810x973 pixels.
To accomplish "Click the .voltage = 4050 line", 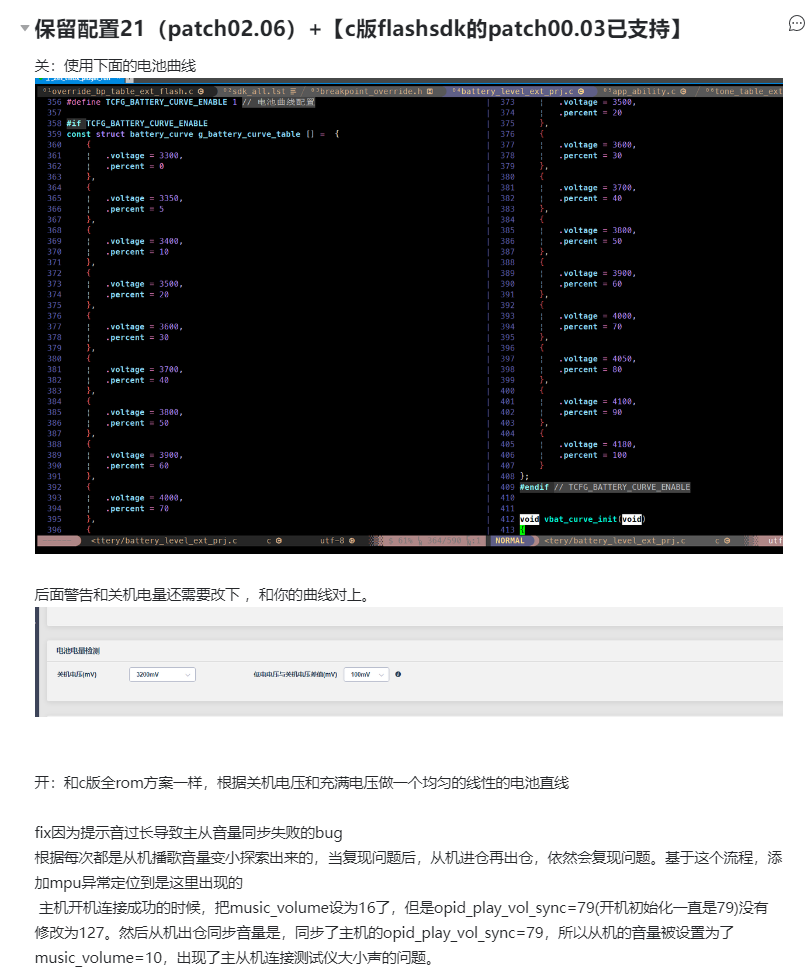I will 597,359.
